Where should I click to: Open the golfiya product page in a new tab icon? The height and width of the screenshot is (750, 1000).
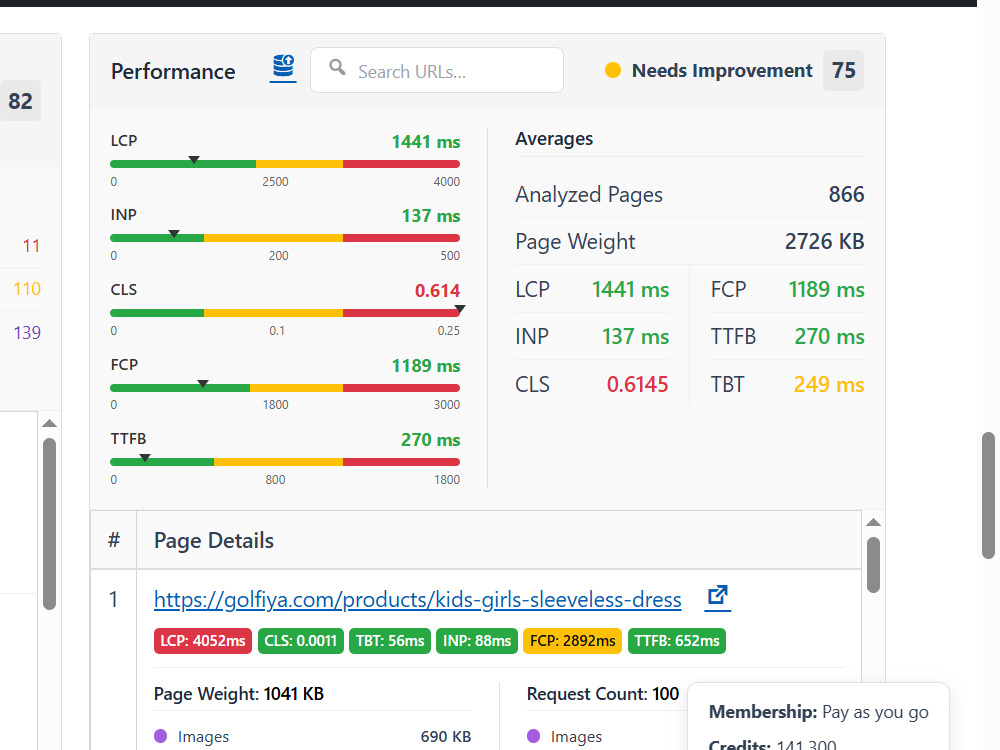pos(717,598)
